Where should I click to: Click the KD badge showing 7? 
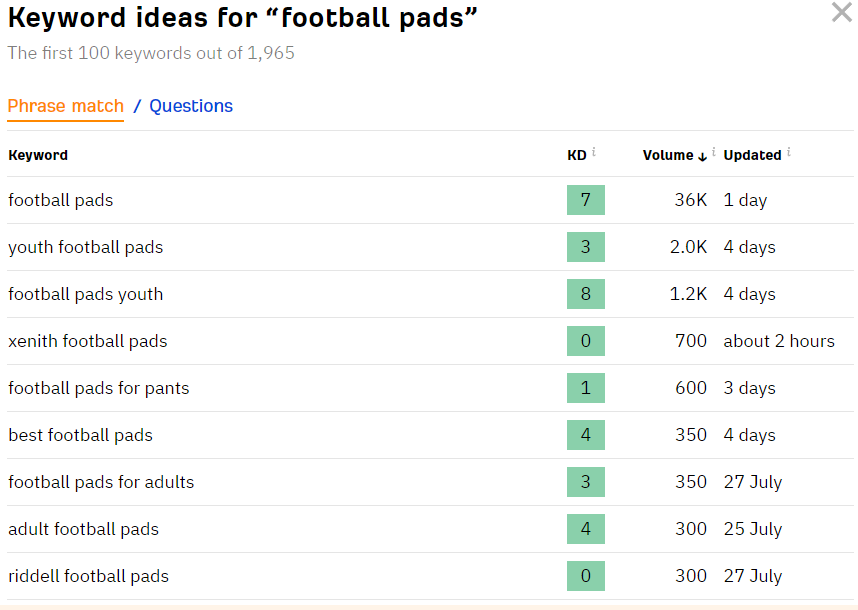pyautogui.click(x=585, y=200)
